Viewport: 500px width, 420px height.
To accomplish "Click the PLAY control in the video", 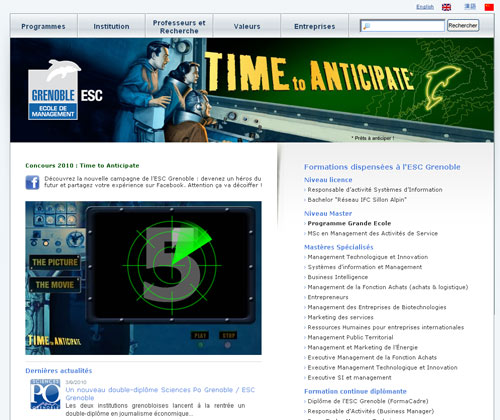I will point(200,335).
